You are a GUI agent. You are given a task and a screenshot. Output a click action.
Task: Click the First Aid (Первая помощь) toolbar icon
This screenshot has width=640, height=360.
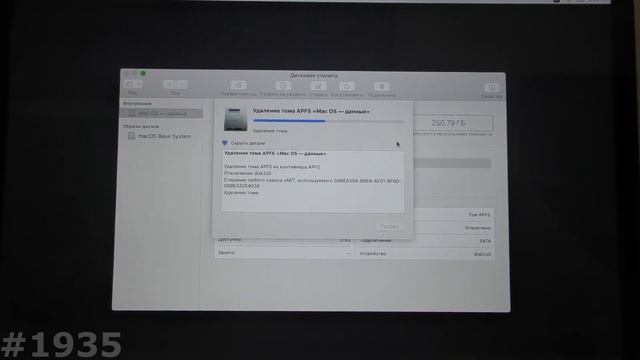click(239, 85)
